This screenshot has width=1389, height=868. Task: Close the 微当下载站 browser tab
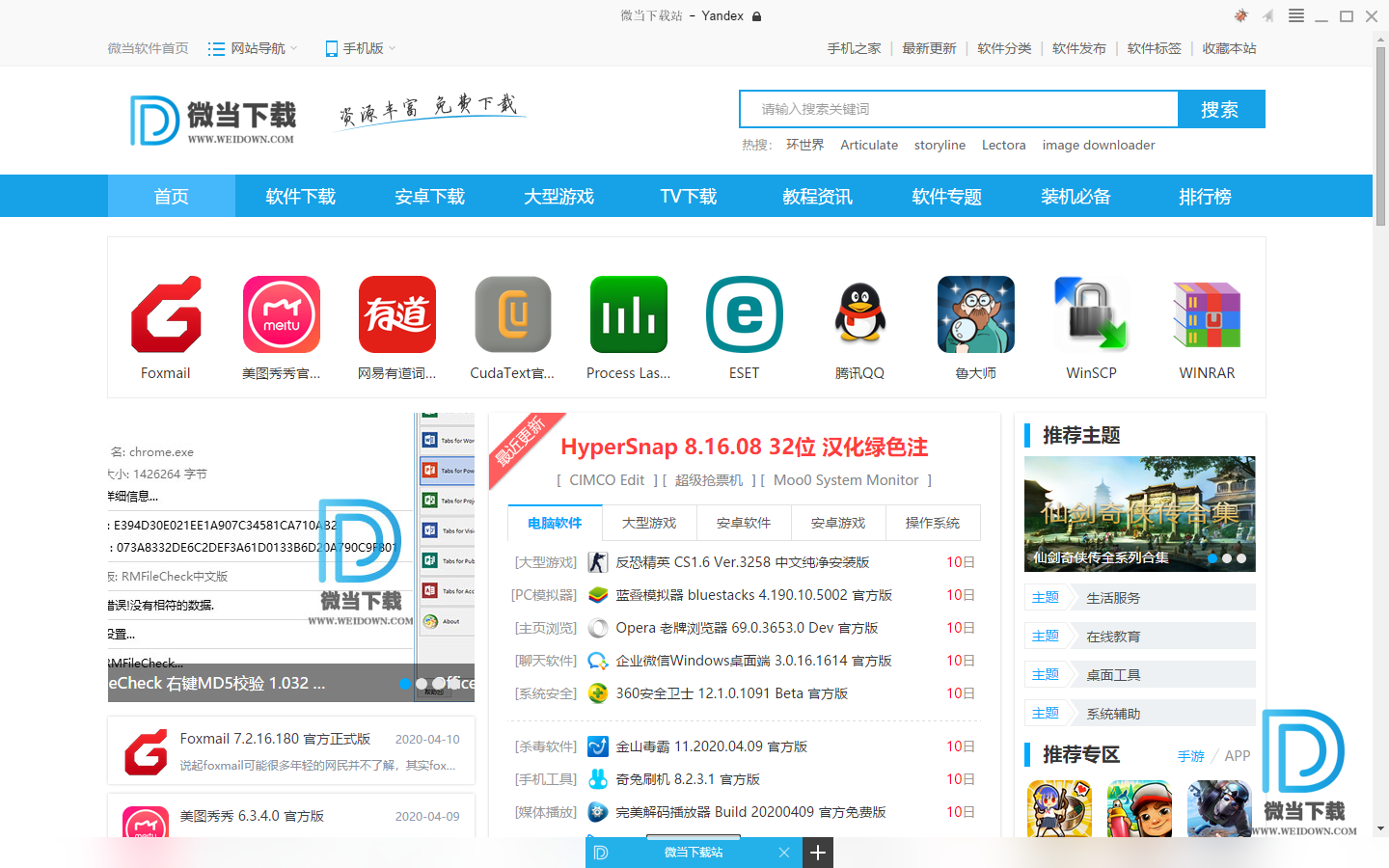(784, 853)
